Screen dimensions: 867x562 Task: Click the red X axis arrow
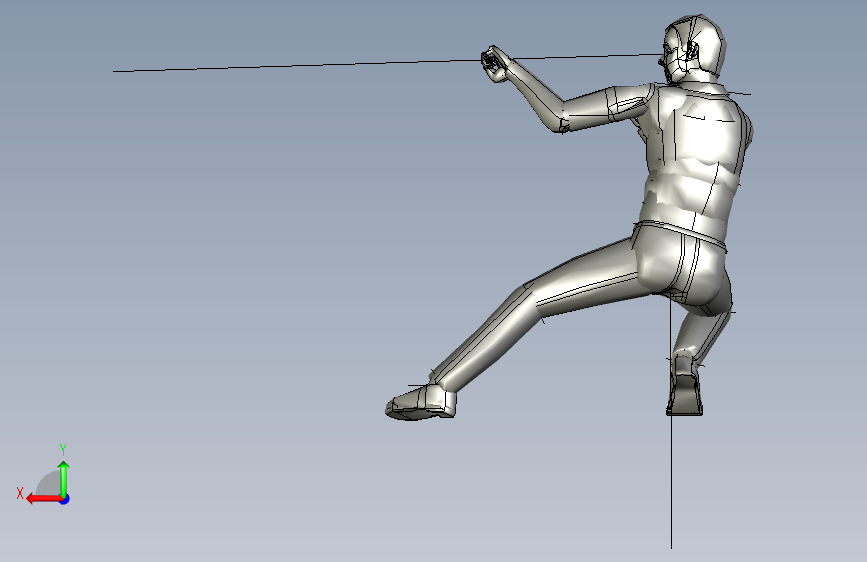pos(44,499)
